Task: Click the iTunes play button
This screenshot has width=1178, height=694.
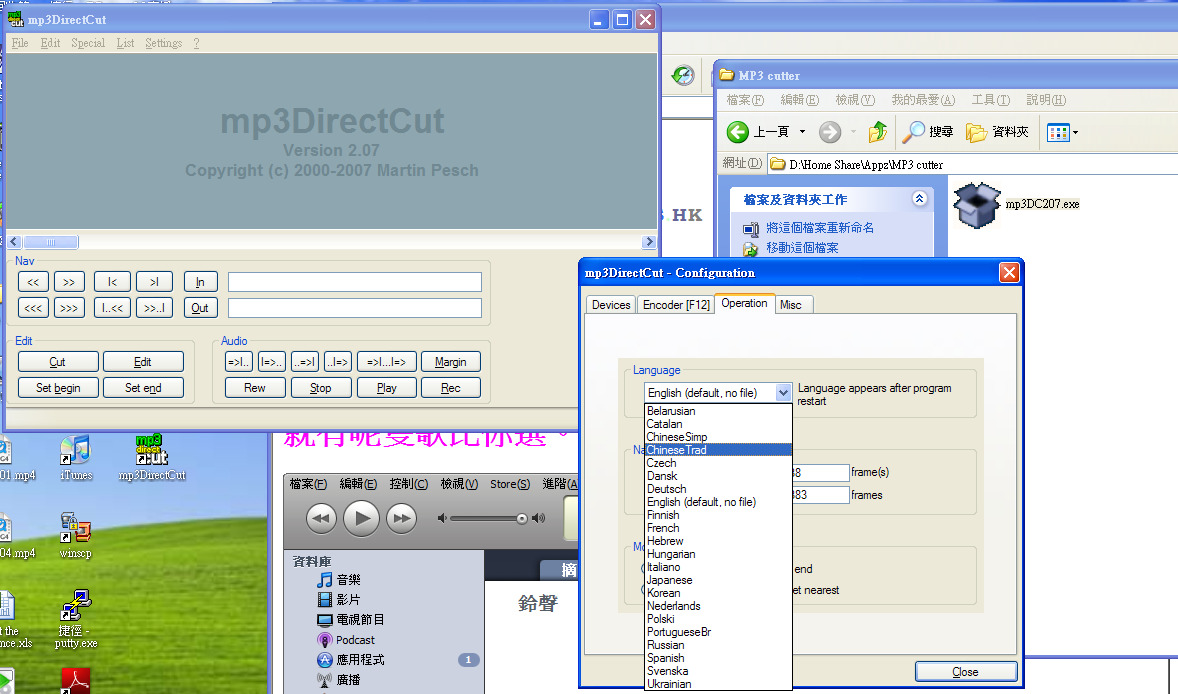Action: 361,518
